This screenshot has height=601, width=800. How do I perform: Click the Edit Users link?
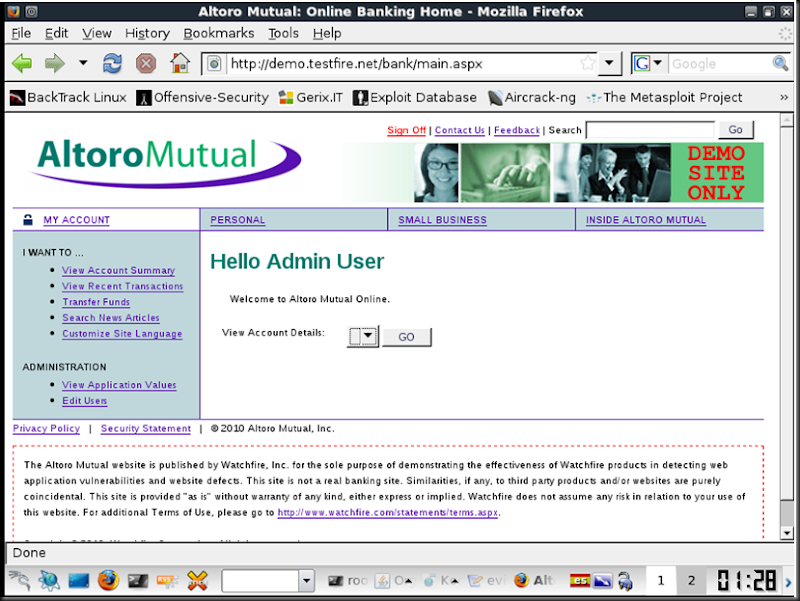point(85,401)
